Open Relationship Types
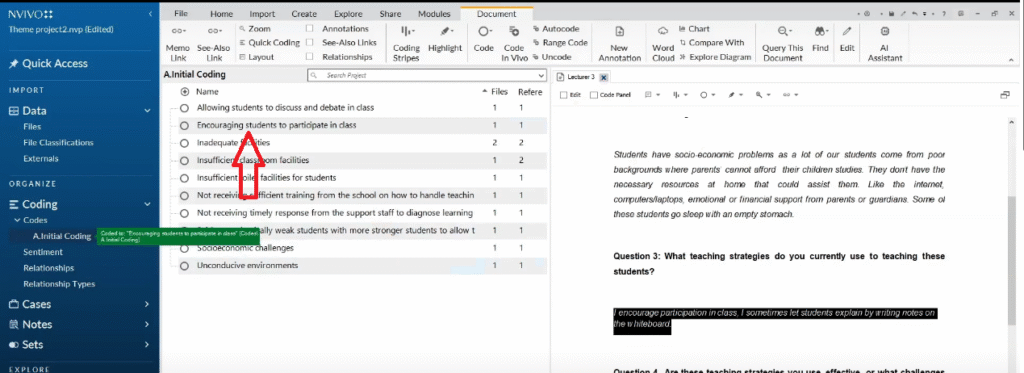The height and width of the screenshot is (373, 1024). (x=59, y=284)
